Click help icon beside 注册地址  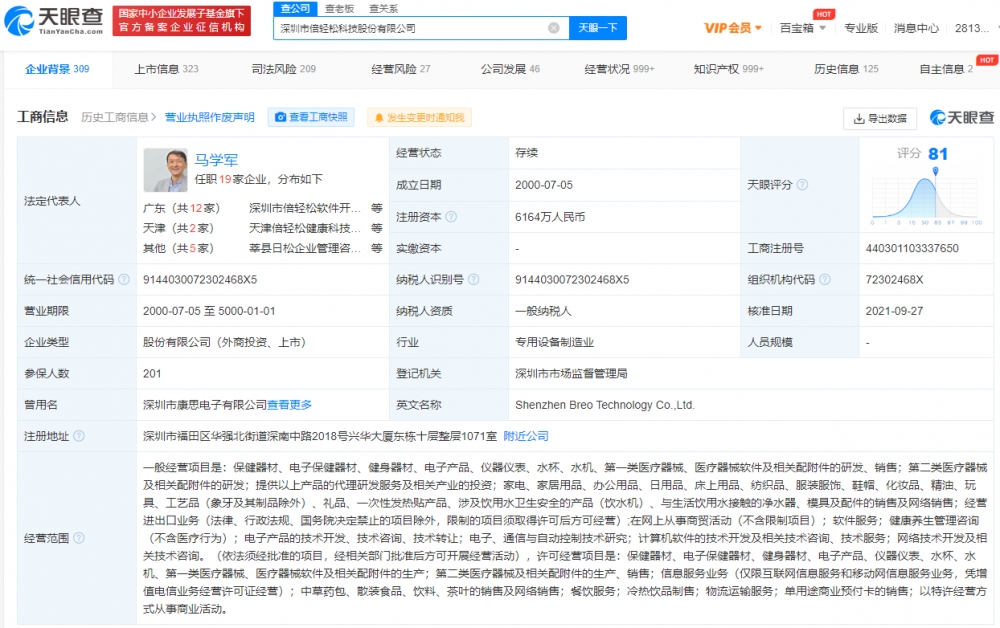[x=78, y=436]
